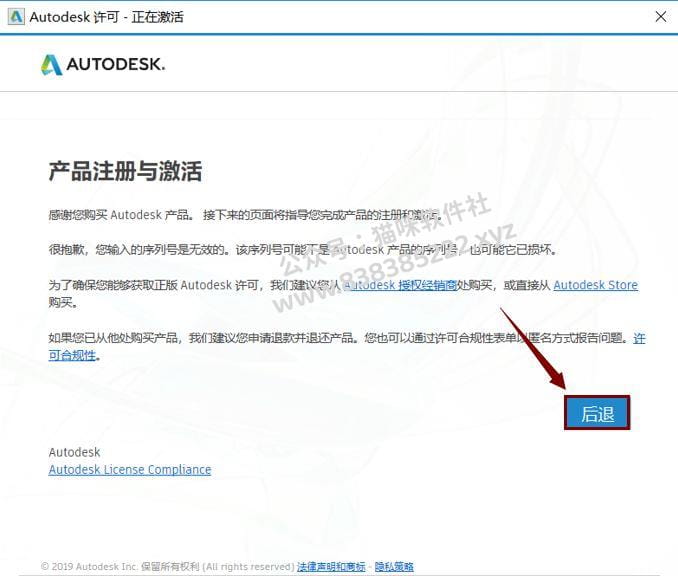Click the Autodesk title bar icon

coord(16,17)
